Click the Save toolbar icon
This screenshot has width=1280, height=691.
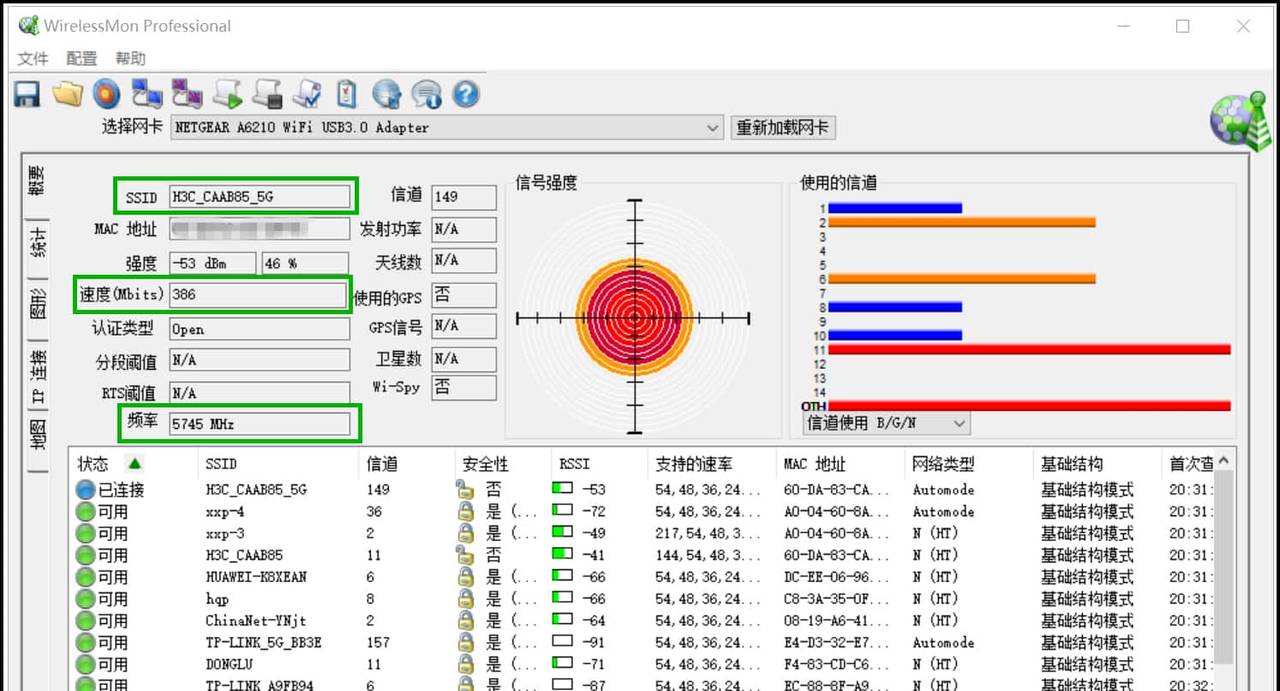26,93
